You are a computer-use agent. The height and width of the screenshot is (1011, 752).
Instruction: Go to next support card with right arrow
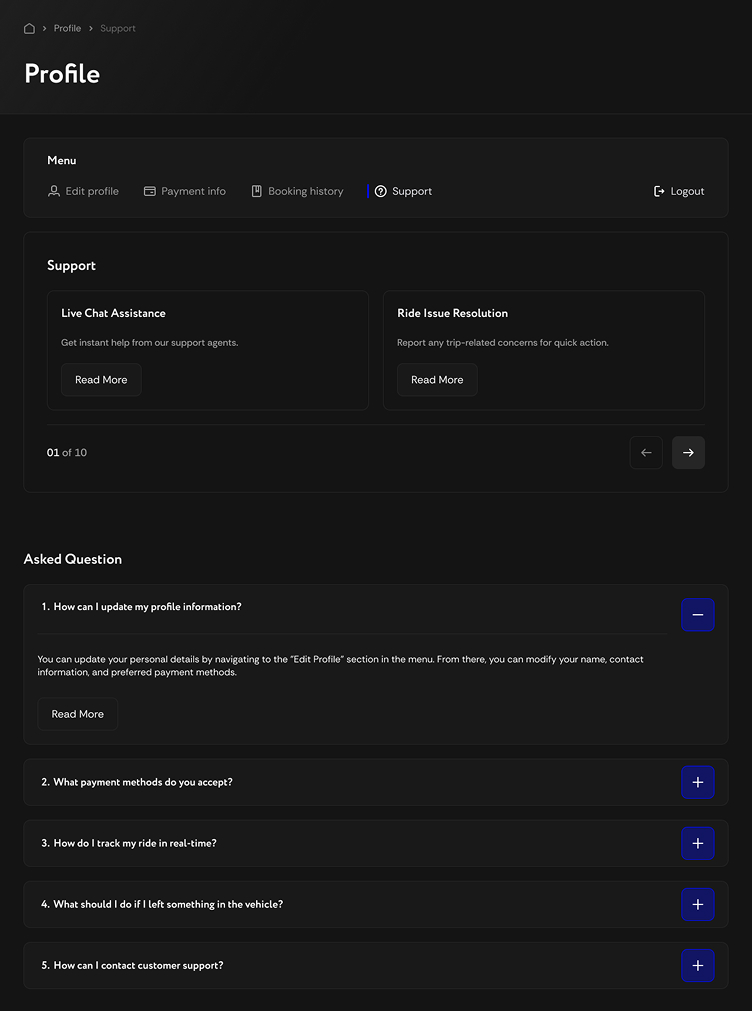click(688, 453)
